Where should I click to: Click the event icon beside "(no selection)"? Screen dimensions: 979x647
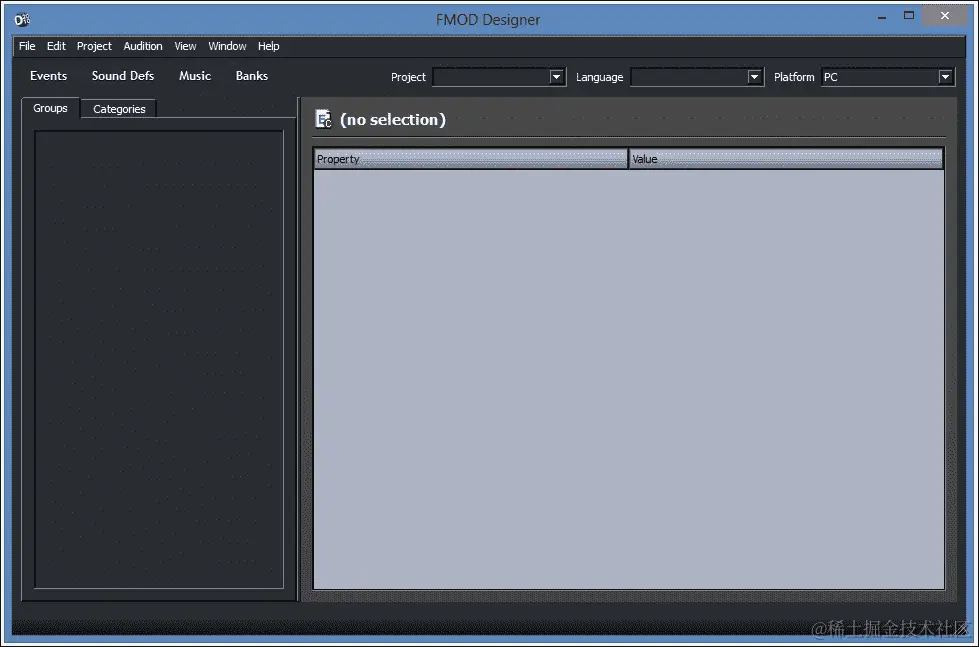pos(322,118)
